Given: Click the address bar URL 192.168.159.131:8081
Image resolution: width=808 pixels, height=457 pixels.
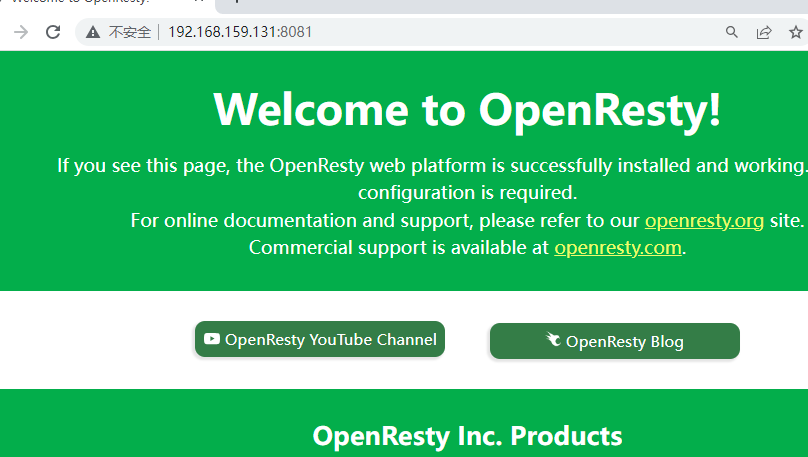Looking at the screenshot, I should click(240, 32).
